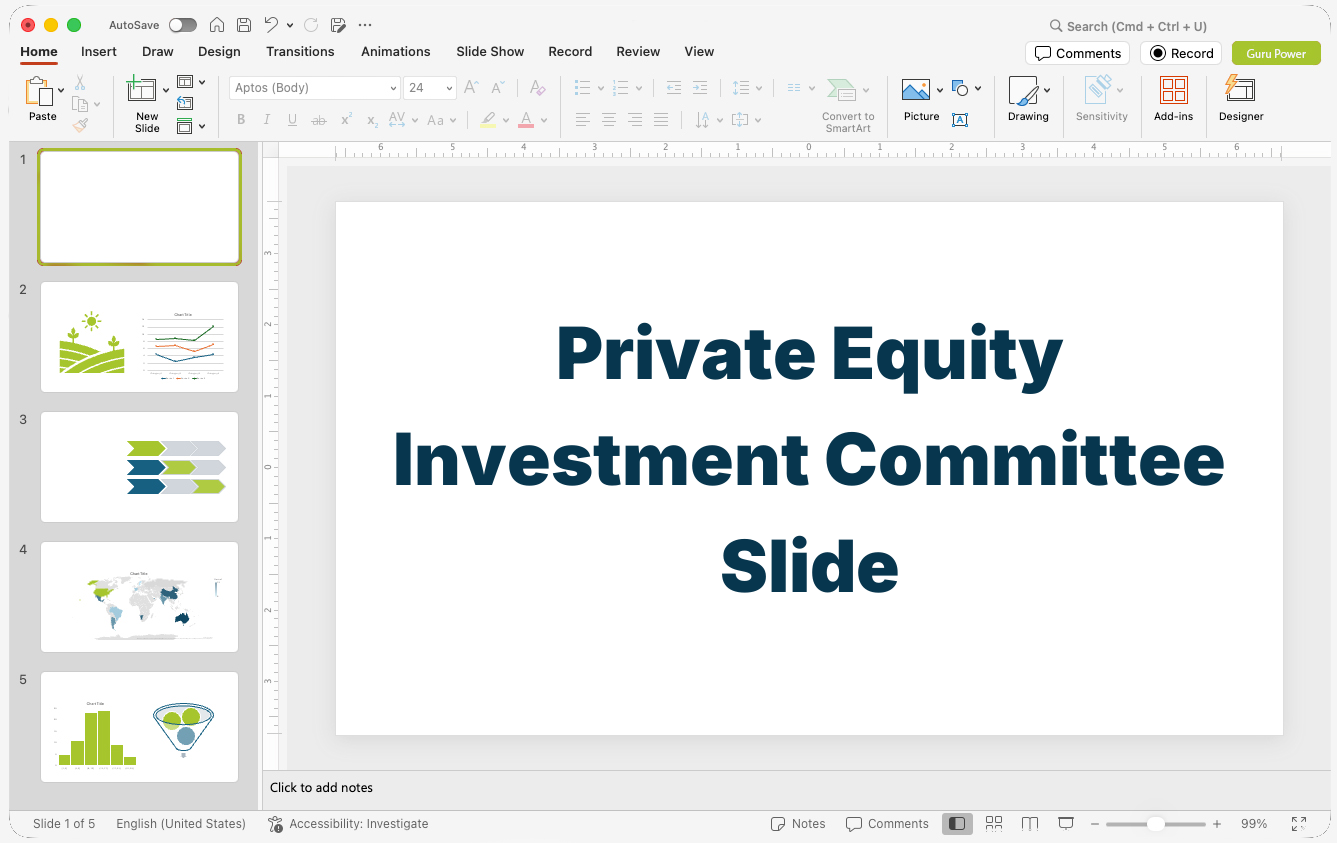Click the Drawing tool icon
The image size is (1337, 843).
coord(1023,91)
